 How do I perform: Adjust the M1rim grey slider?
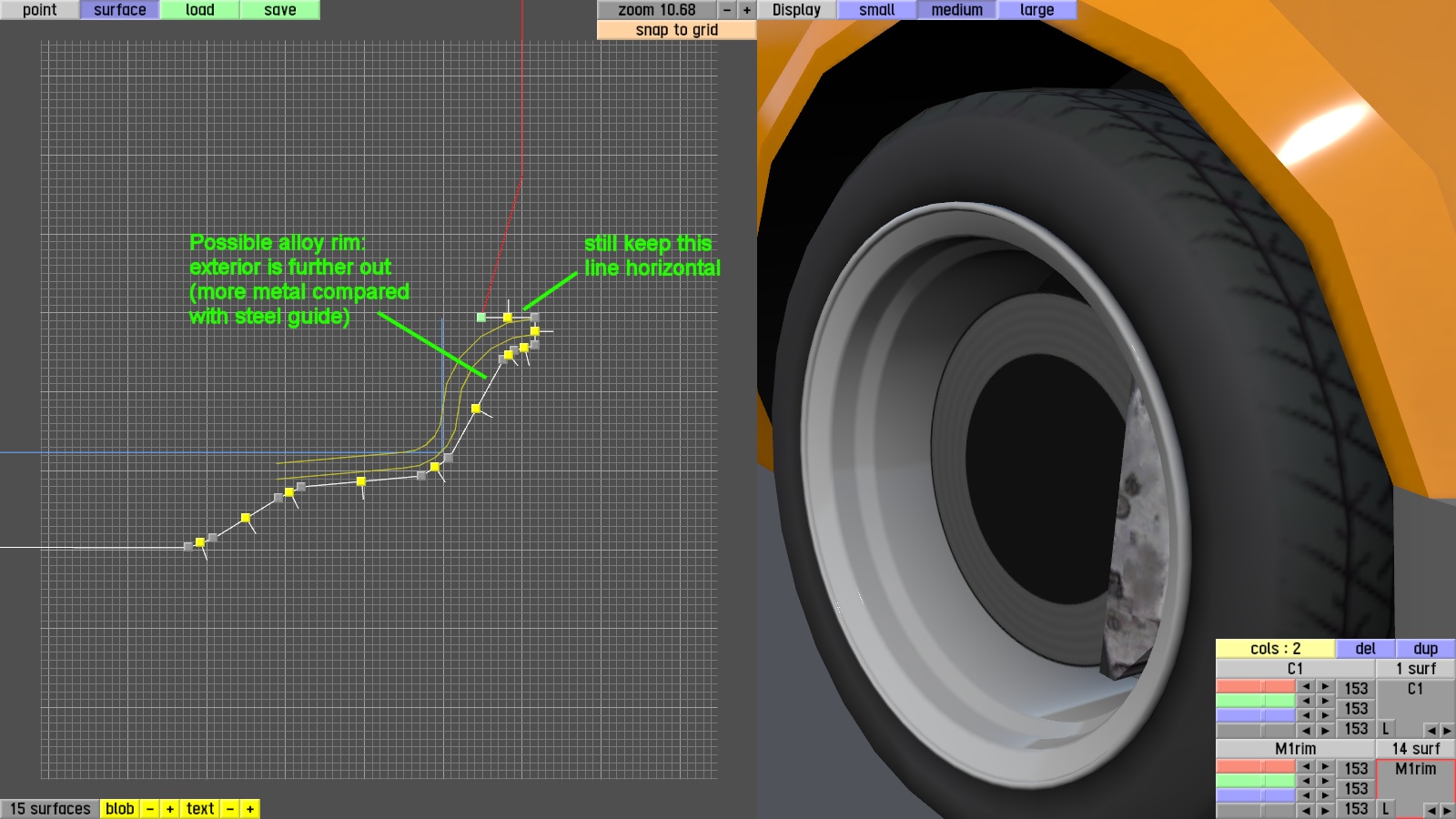(x=1256, y=810)
